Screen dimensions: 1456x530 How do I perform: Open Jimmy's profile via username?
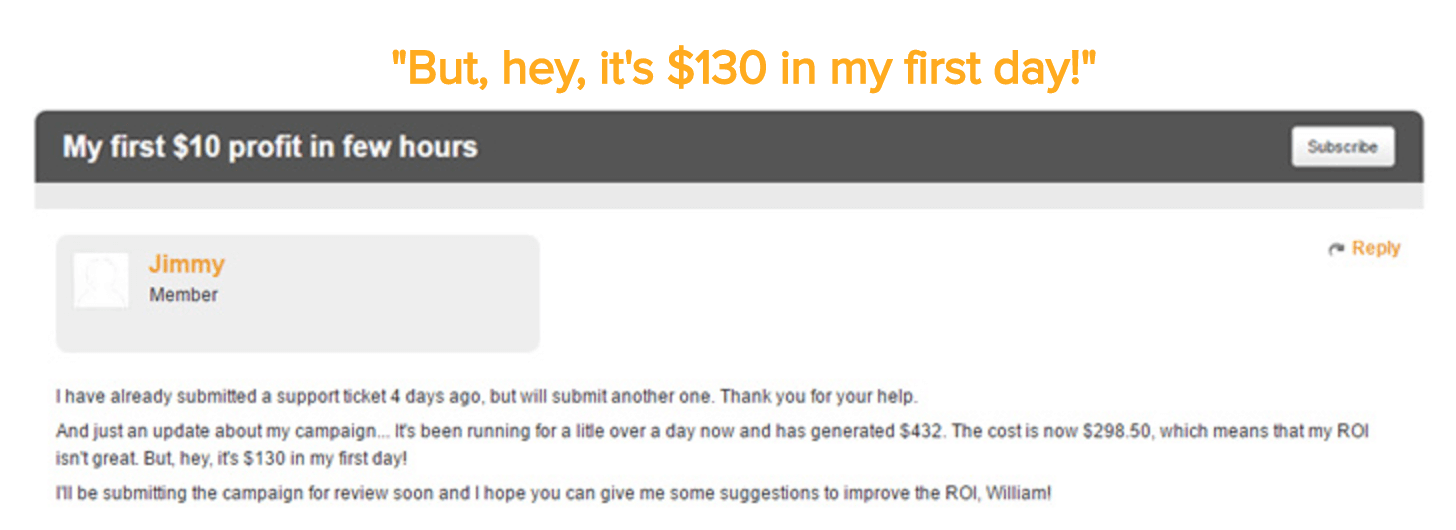[187, 264]
